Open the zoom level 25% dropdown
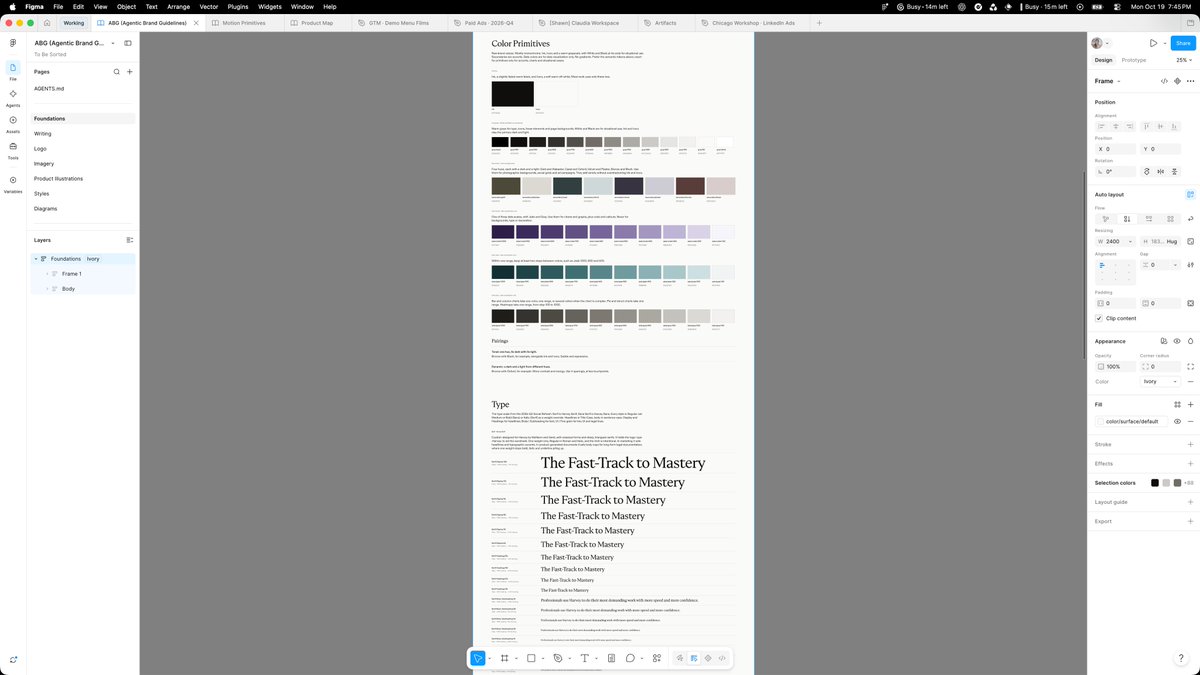Image resolution: width=1200 pixels, height=675 pixels. (1184, 60)
